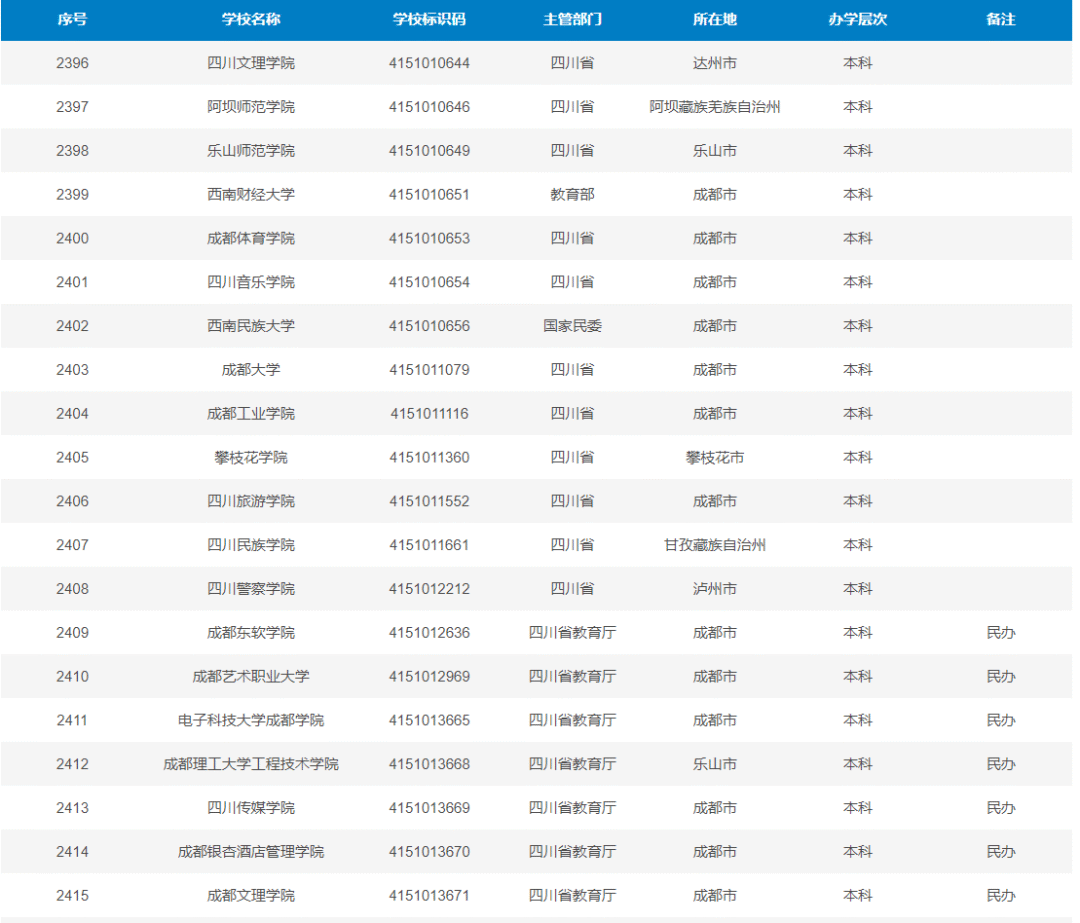Image resolution: width=1080 pixels, height=923 pixels.
Task: Select school name 四川民族学院
Action: [251, 545]
